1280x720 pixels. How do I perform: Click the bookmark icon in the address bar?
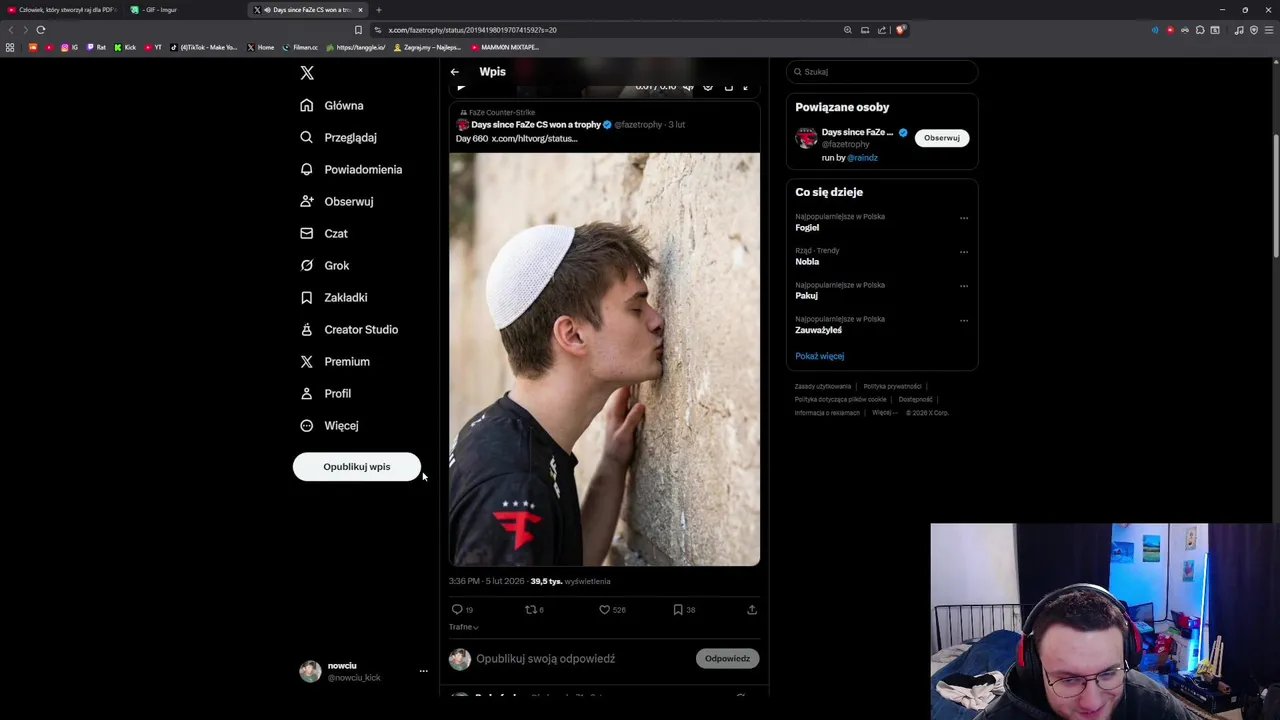(x=358, y=30)
